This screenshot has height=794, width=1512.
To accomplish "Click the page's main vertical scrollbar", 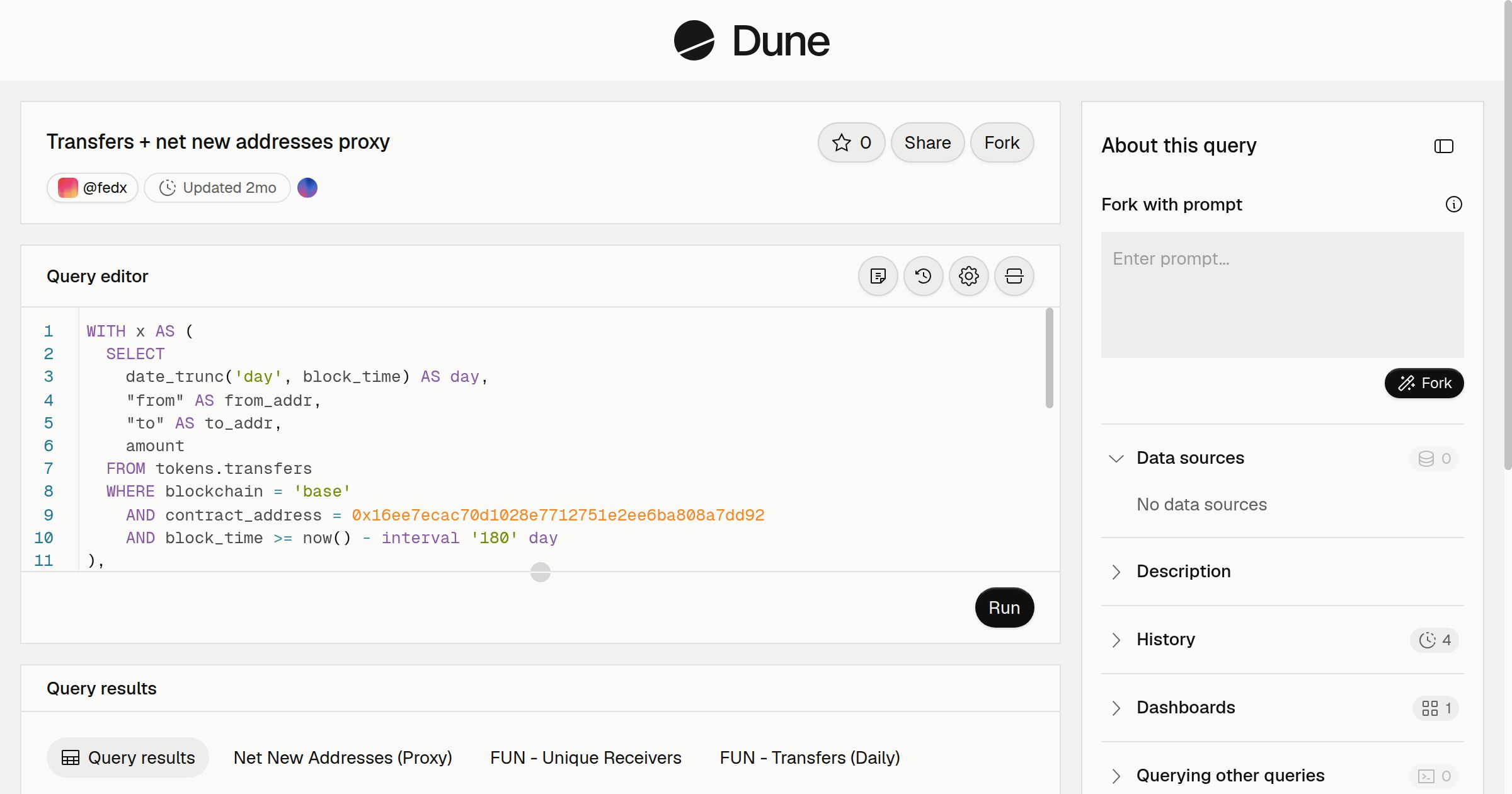I will point(1508,235).
